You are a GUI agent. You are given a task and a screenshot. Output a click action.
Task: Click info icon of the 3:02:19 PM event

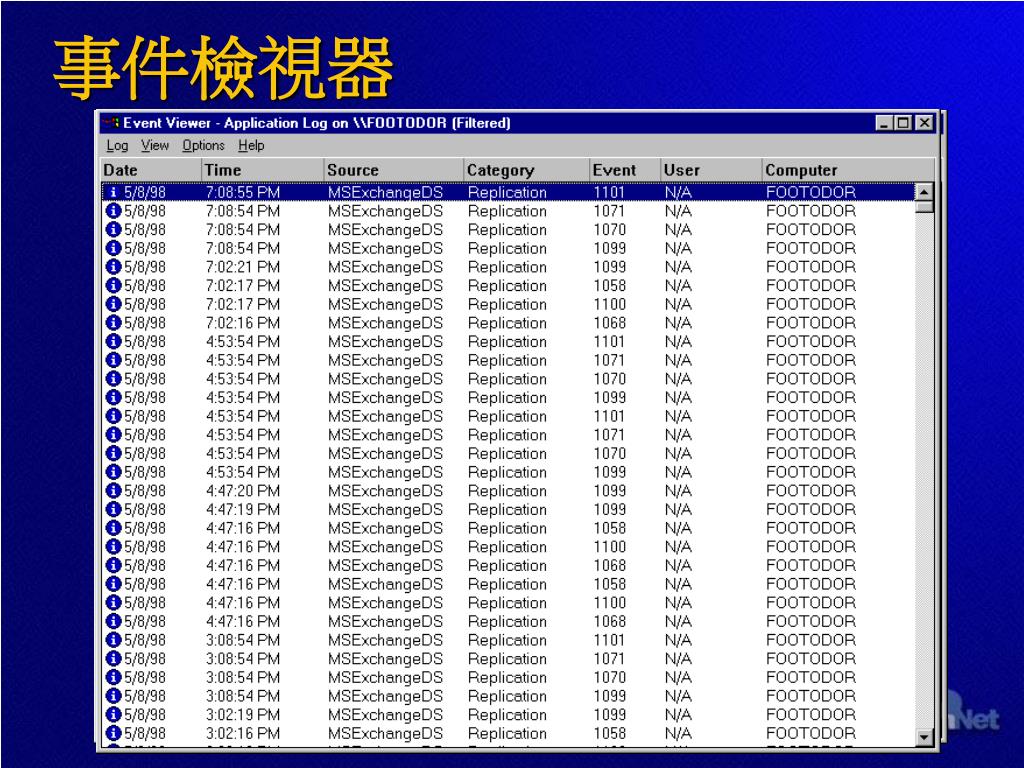coord(114,714)
